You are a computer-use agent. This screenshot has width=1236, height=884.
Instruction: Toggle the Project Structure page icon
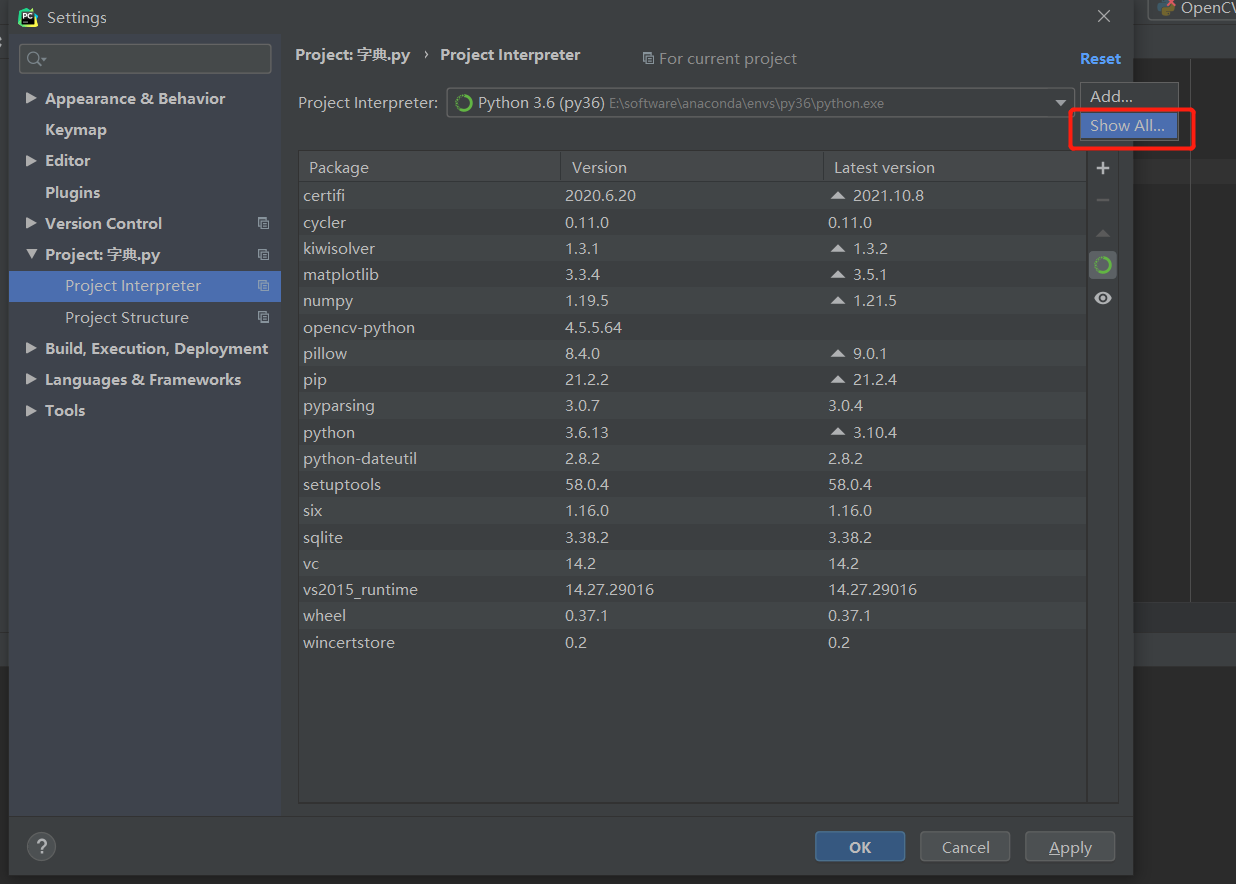[x=263, y=317]
